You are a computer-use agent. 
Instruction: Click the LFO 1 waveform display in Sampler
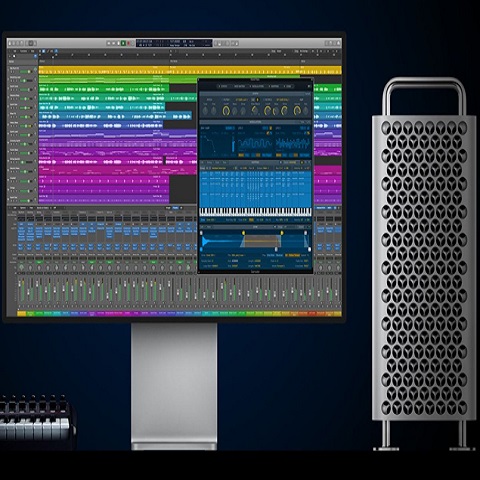pyautogui.click(x=255, y=144)
